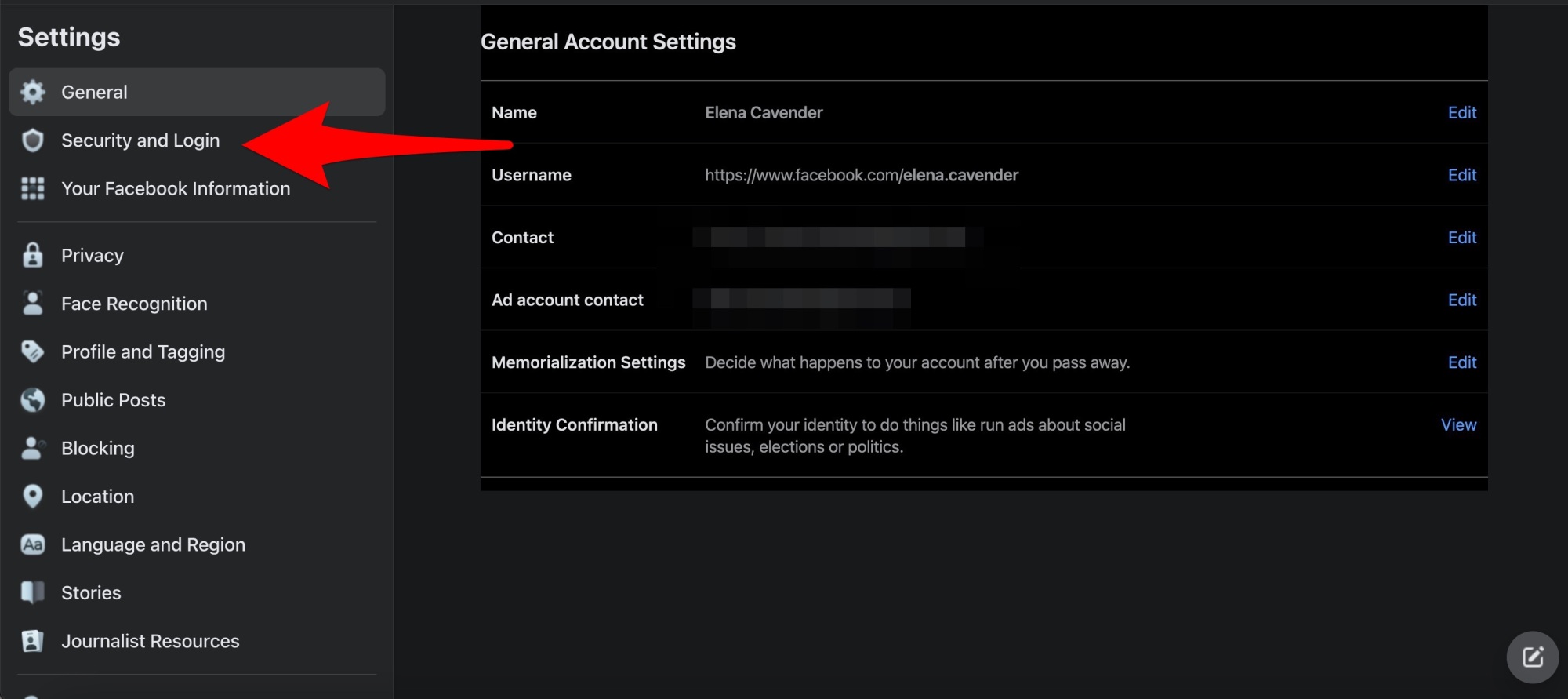Viewport: 1568px width, 699px height.
Task: Click the Settings sidebar heading
Action: pyautogui.click(x=69, y=37)
